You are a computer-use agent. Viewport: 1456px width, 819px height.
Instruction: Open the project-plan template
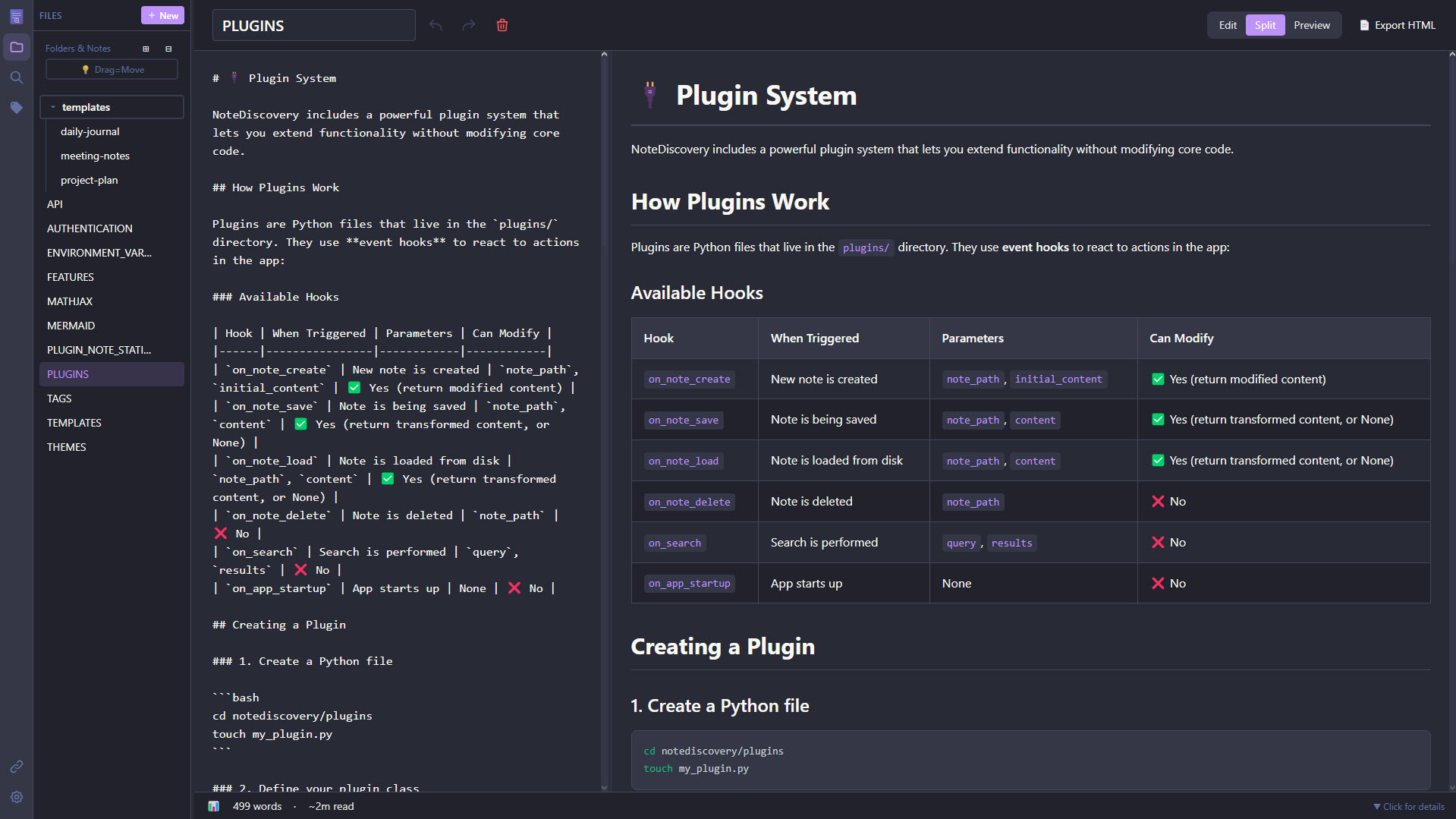89,180
